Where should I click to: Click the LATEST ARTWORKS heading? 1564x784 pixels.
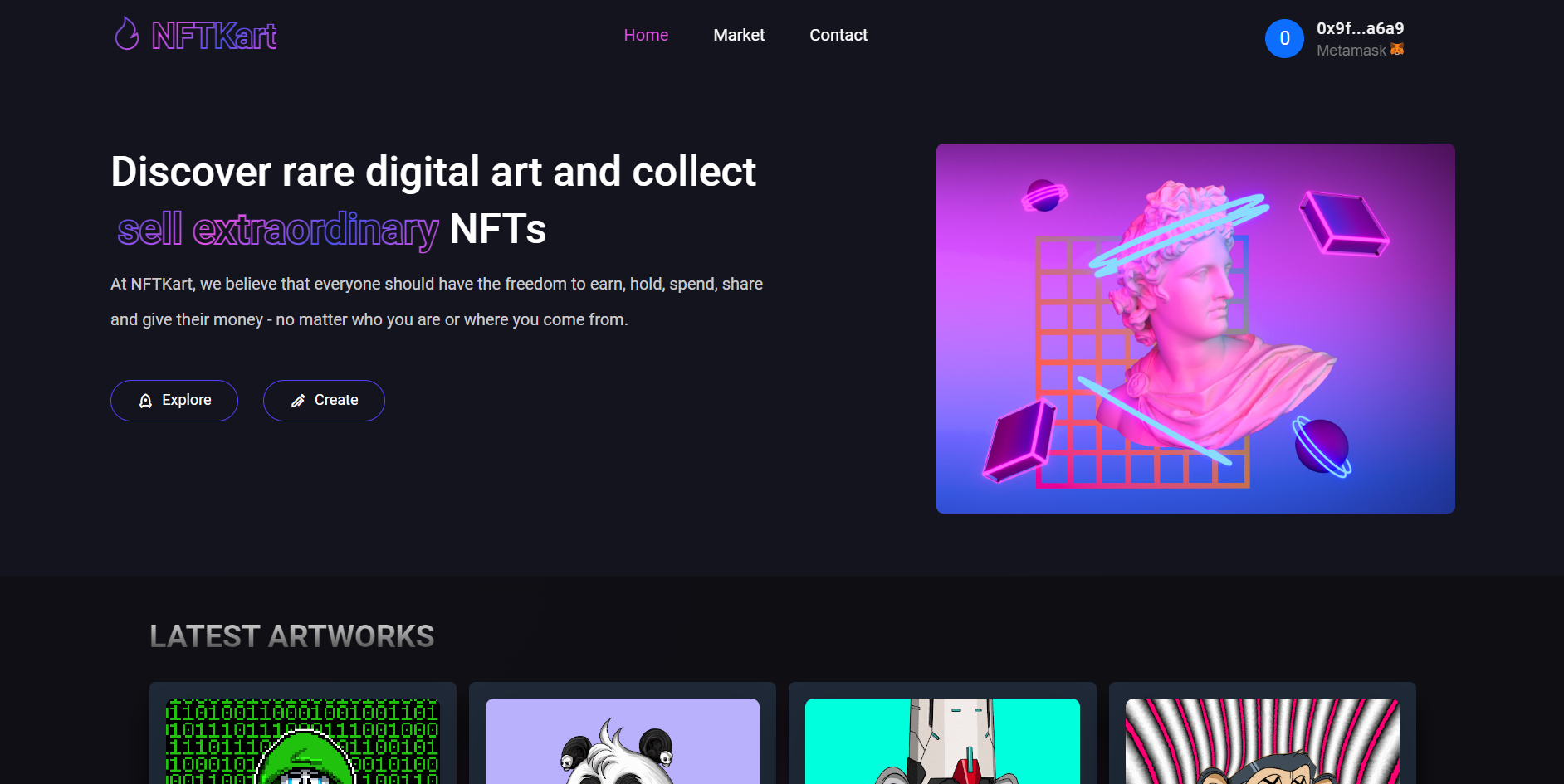(292, 635)
